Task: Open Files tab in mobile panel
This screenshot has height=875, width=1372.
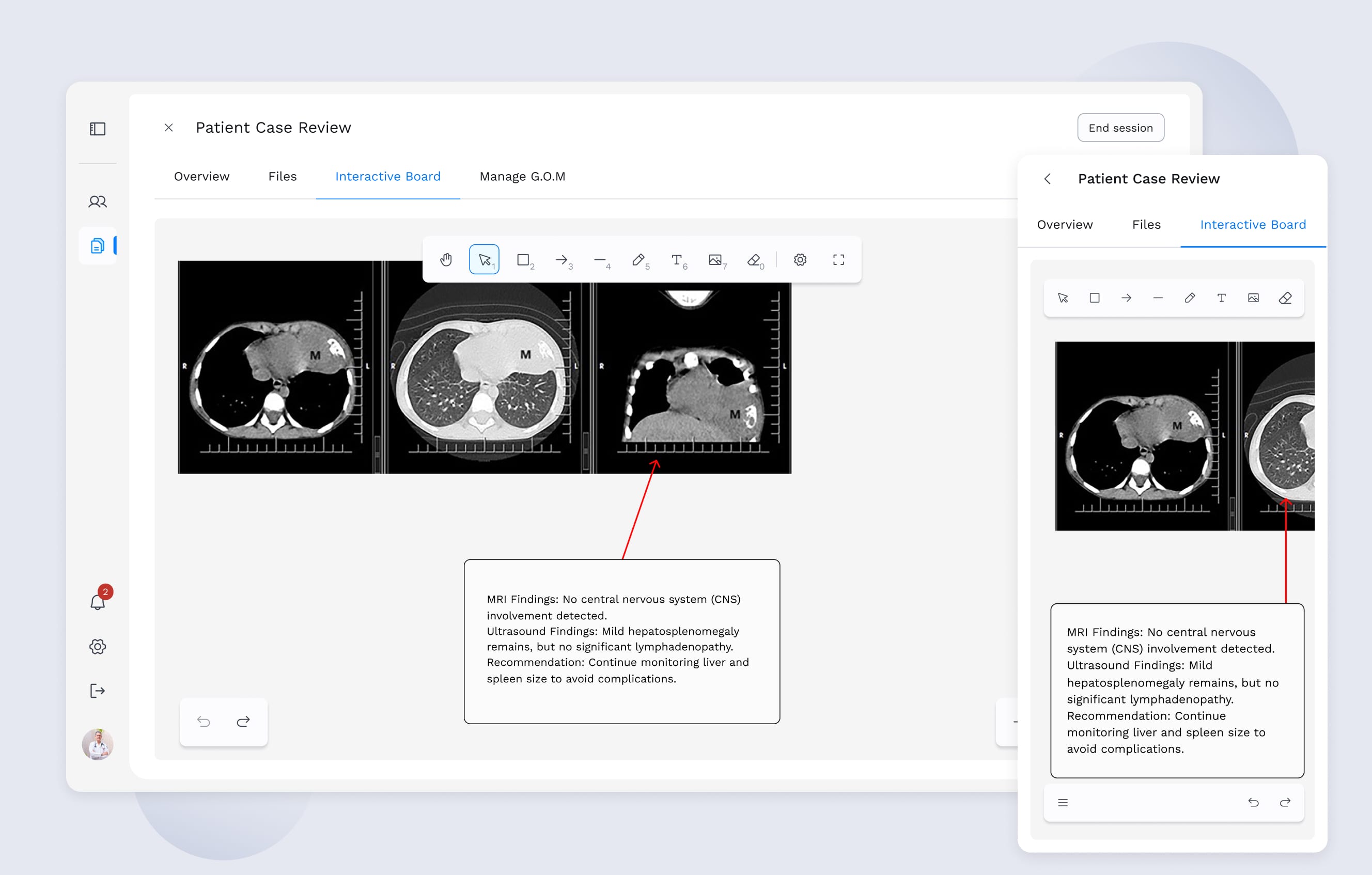Action: [1146, 225]
